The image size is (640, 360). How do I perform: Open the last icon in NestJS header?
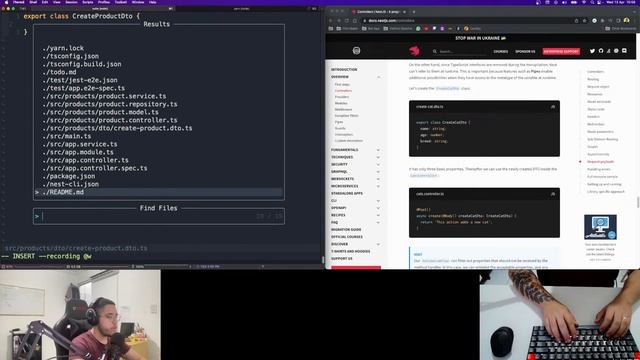tap(624, 51)
